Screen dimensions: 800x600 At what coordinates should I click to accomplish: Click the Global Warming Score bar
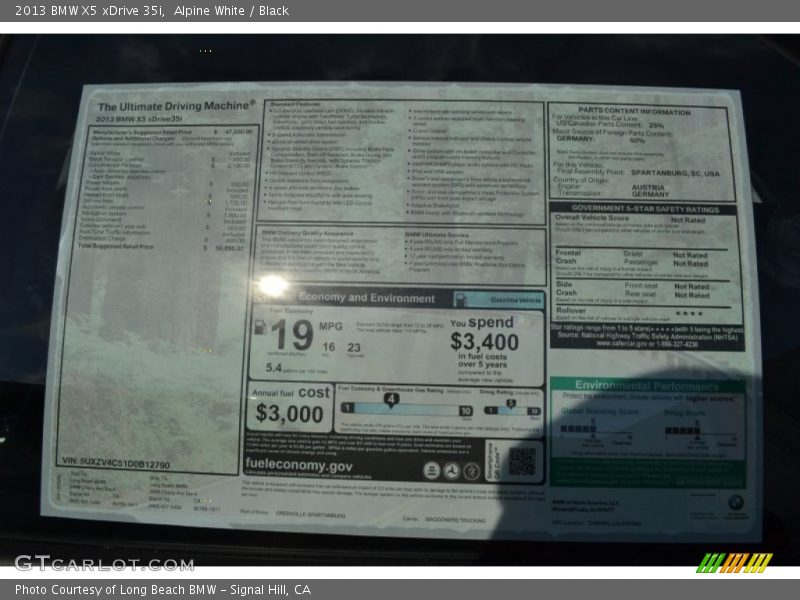coord(578,429)
